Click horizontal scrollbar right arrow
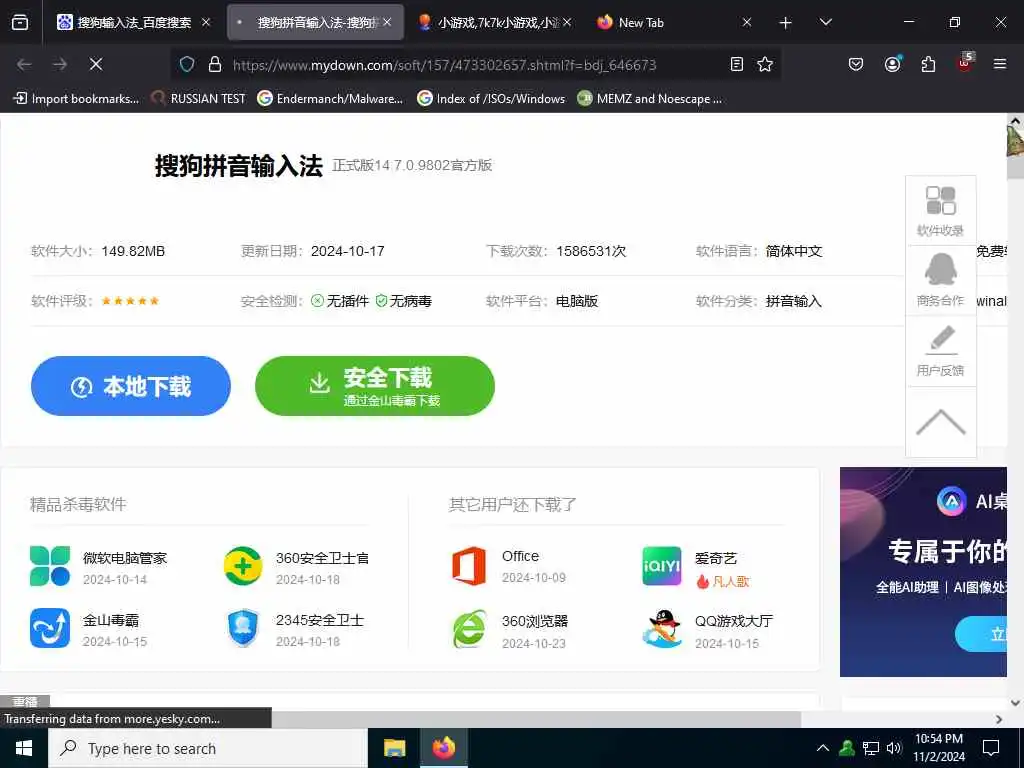 tap(999, 719)
